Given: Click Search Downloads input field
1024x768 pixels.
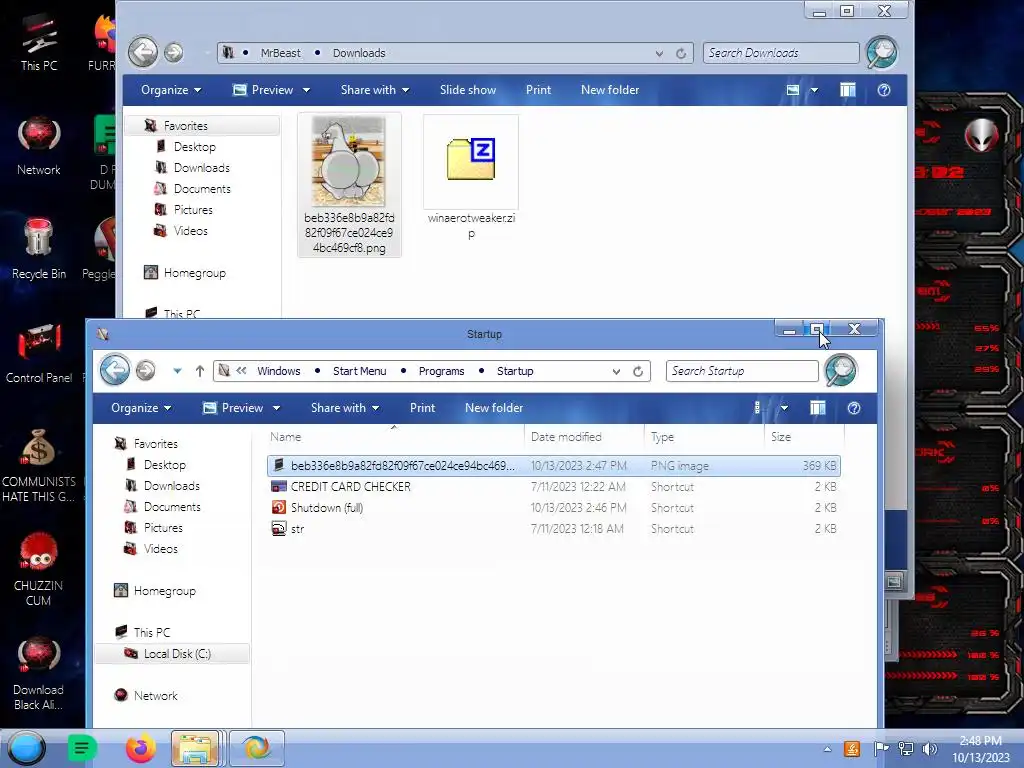Looking at the screenshot, I should 780,53.
